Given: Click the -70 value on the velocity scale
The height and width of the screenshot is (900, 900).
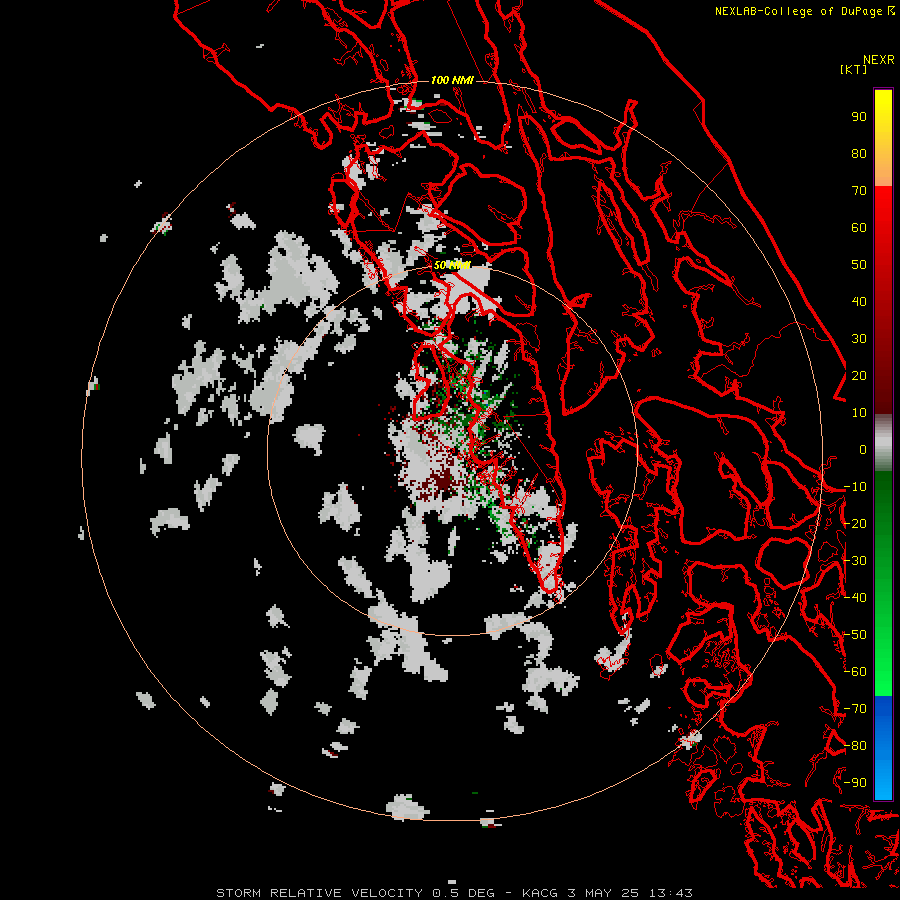Looking at the screenshot, I should [855, 709].
